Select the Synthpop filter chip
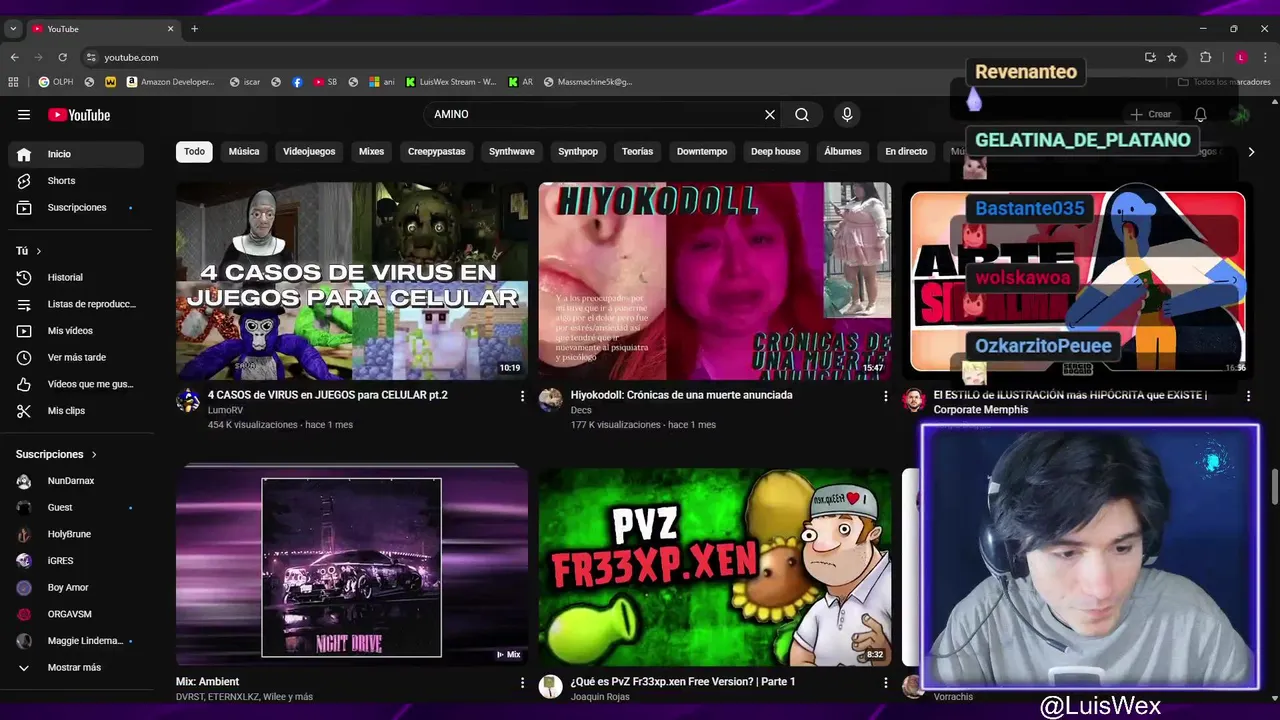 [578, 152]
